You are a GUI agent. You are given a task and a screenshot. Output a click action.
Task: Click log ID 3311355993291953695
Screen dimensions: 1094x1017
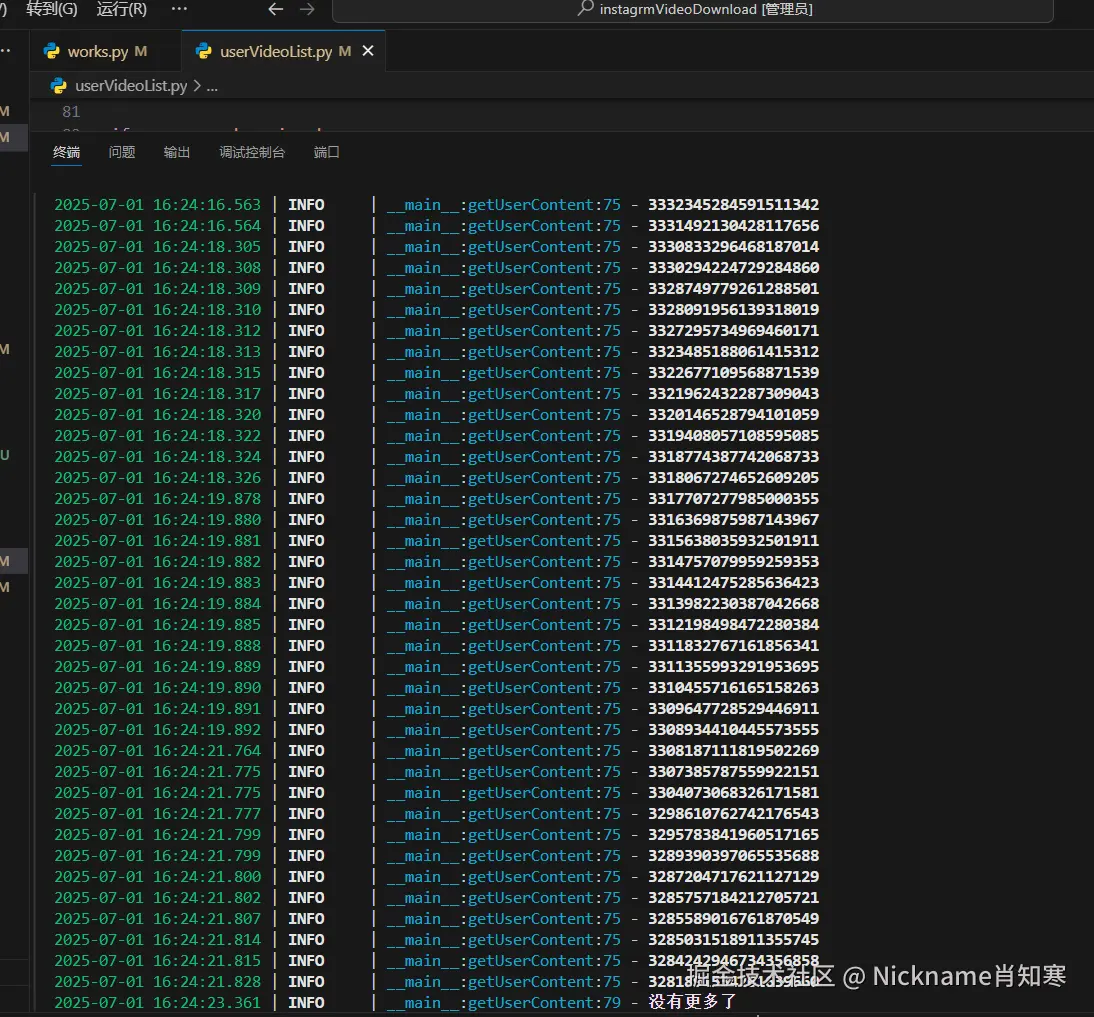tap(733, 667)
